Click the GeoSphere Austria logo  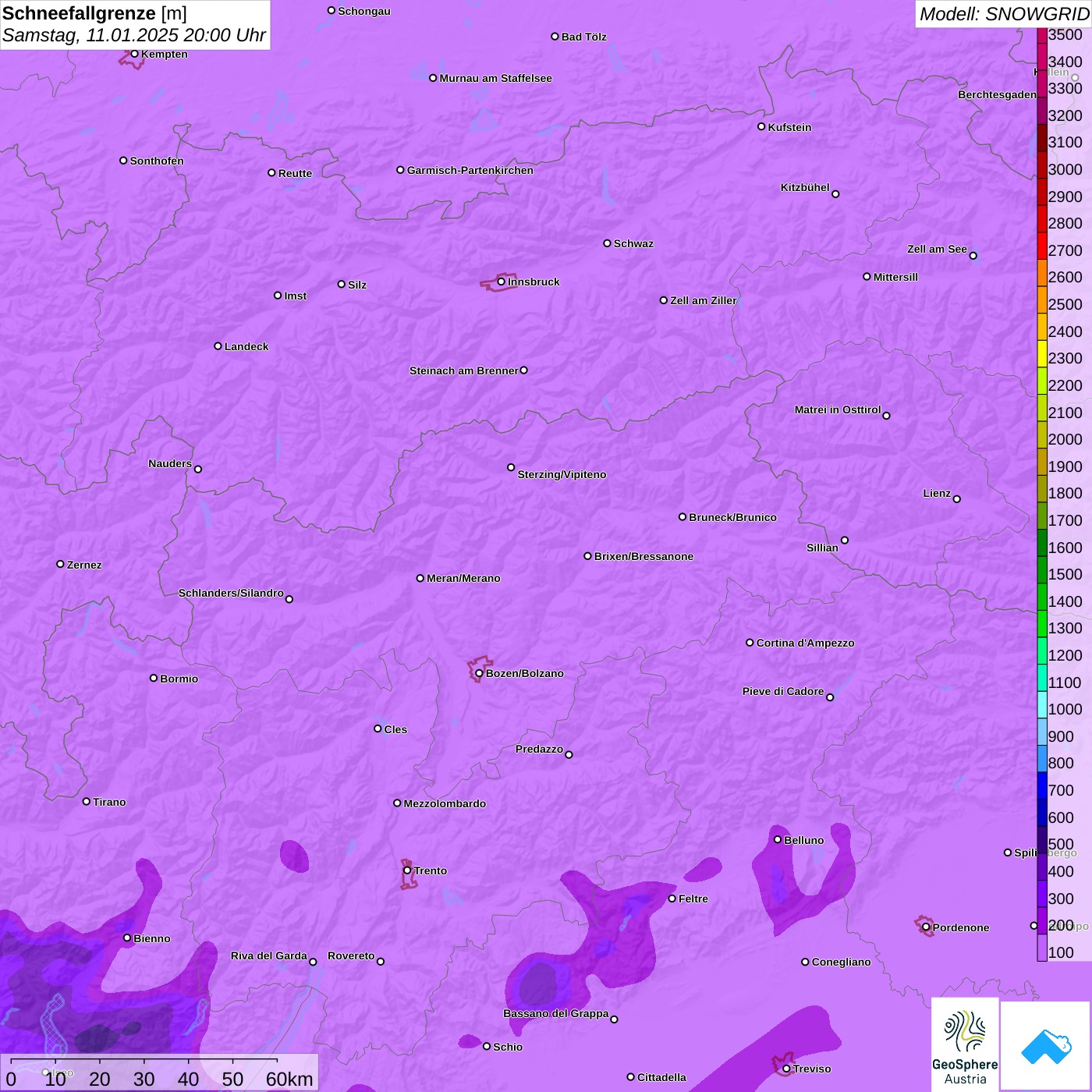tap(965, 1045)
